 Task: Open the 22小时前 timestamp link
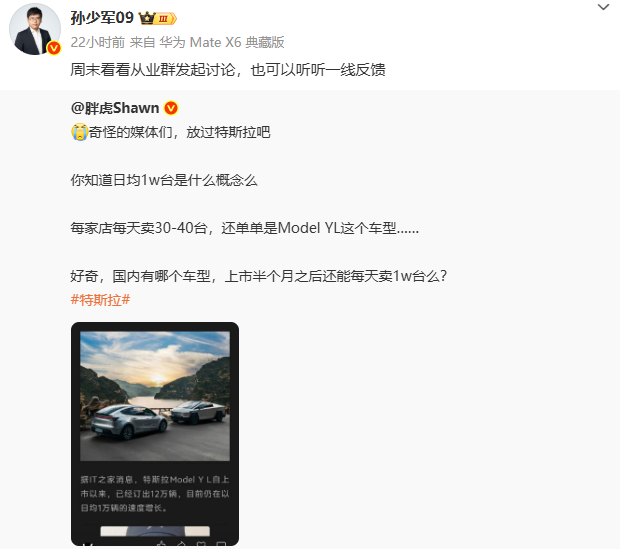(98, 42)
